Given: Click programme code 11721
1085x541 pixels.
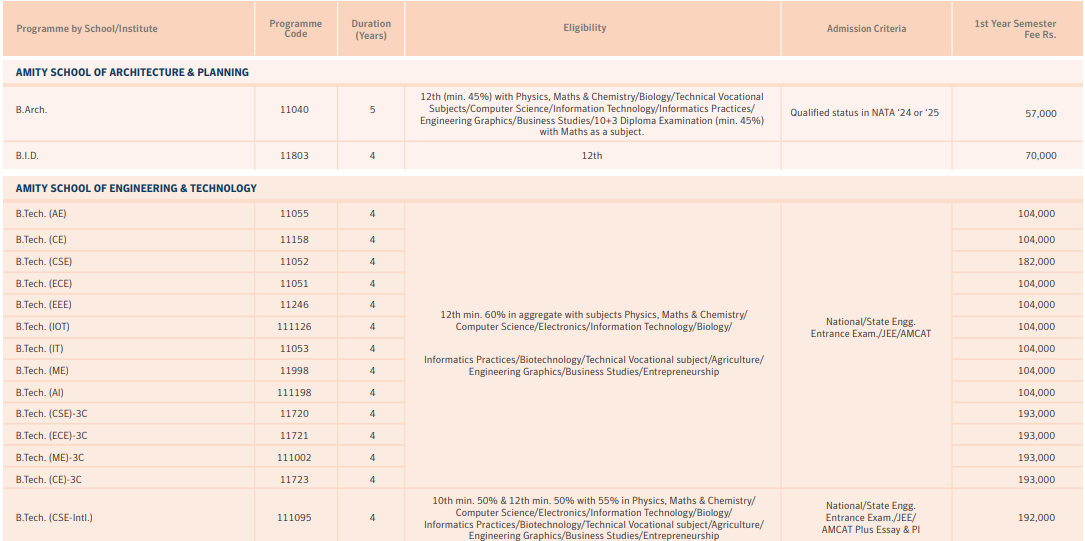Looking at the screenshot, I should 295,436.
